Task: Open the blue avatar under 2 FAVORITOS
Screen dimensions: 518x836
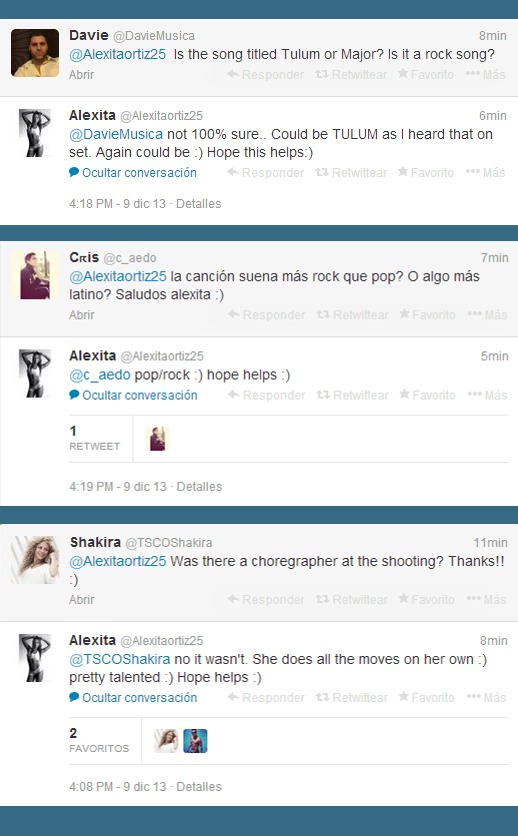Action: tap(195, 741)
